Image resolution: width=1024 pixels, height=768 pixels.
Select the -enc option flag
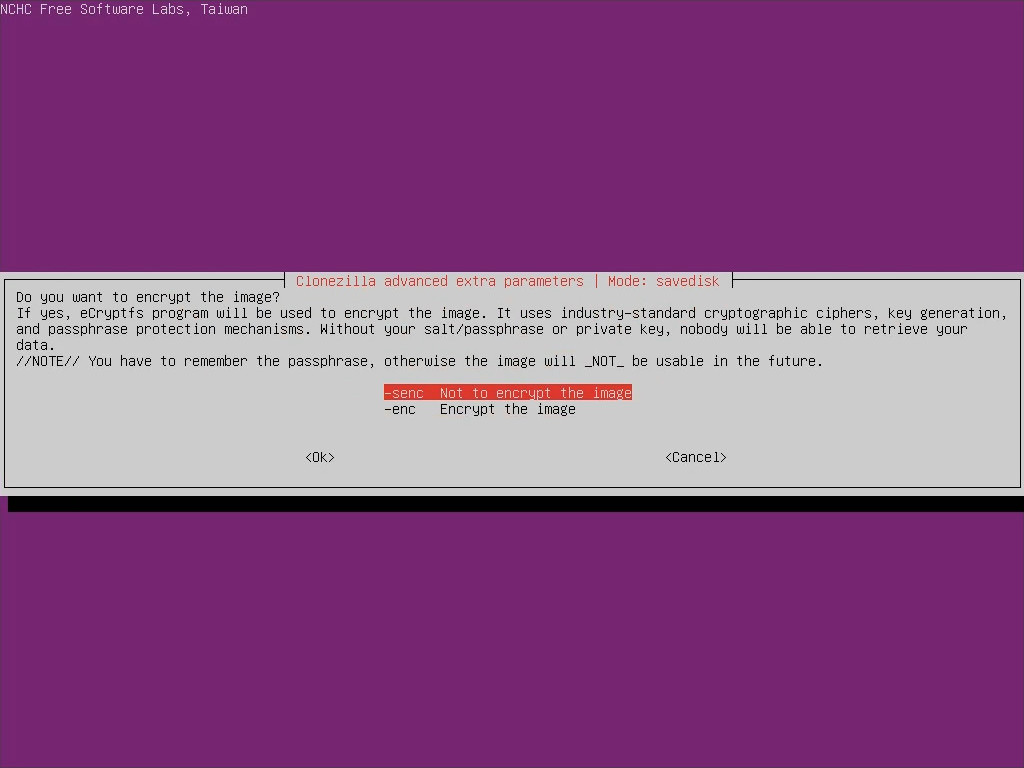click(x=400, y=409)
